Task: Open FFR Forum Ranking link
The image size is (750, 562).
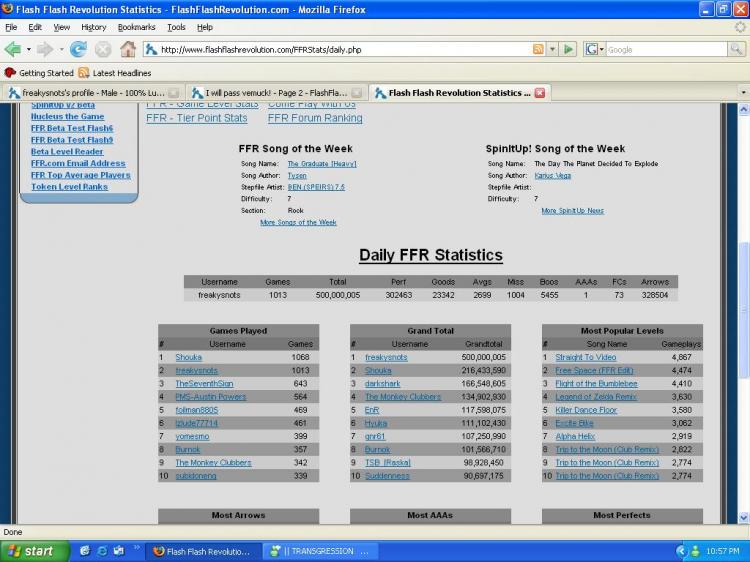Action: [315, 118]
